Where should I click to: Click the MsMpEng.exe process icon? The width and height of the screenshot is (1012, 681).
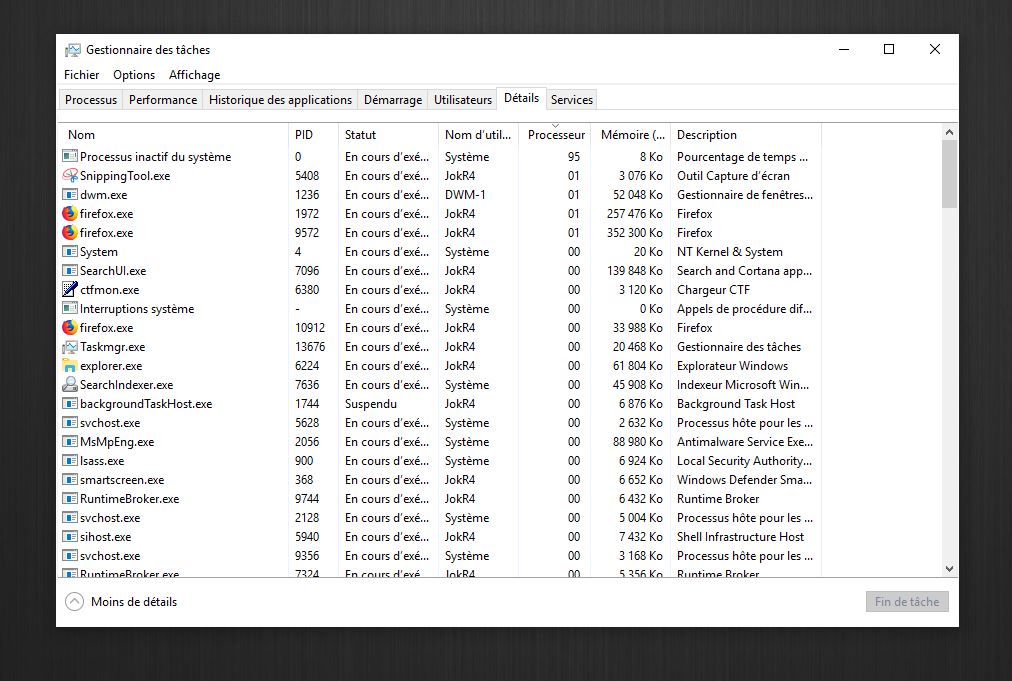click(70, 442)
